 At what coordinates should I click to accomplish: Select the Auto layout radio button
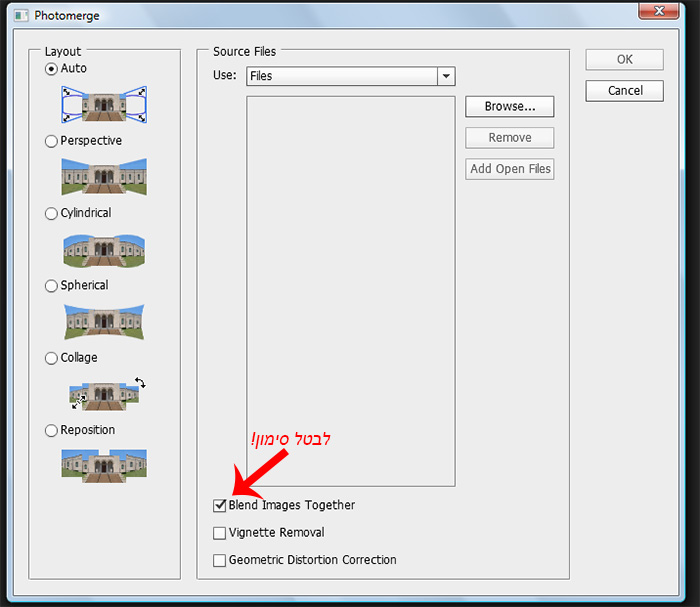click(x=52, y=69)
